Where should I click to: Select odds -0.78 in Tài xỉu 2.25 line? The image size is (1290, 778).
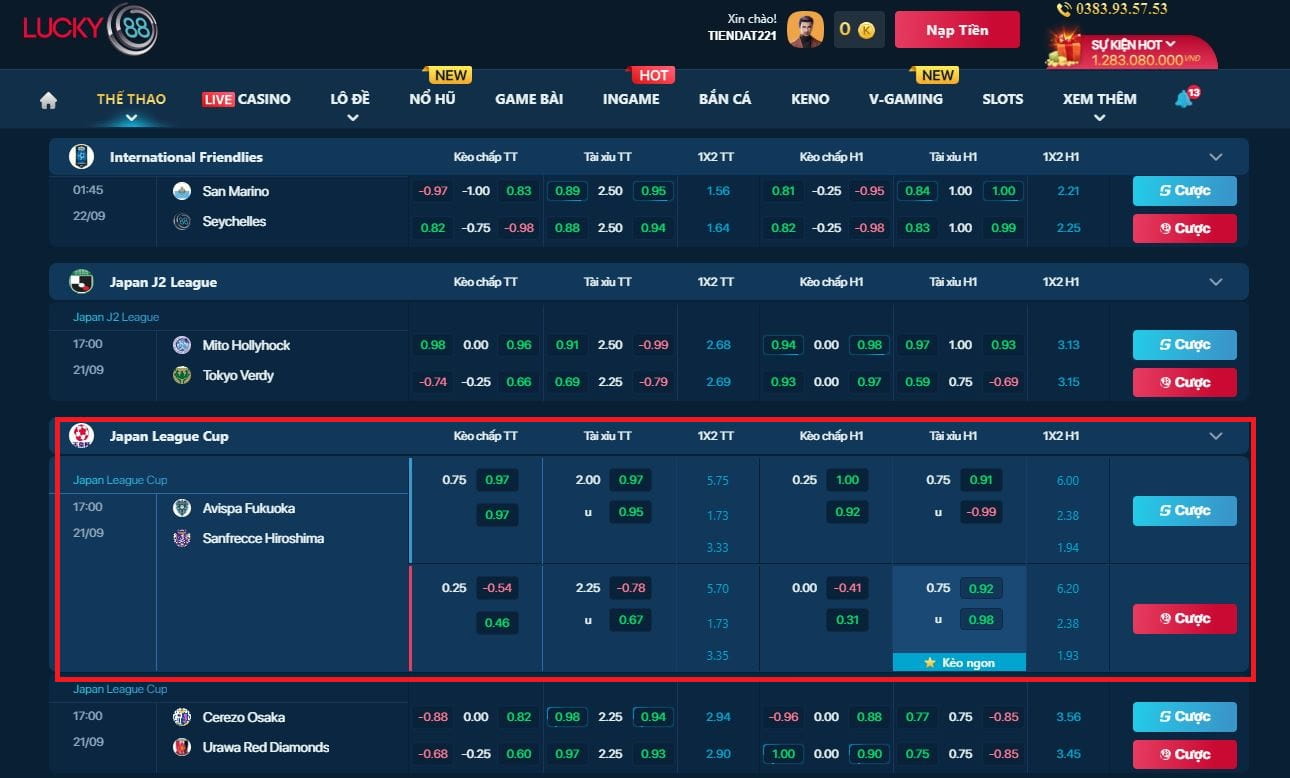pos(631,588)
